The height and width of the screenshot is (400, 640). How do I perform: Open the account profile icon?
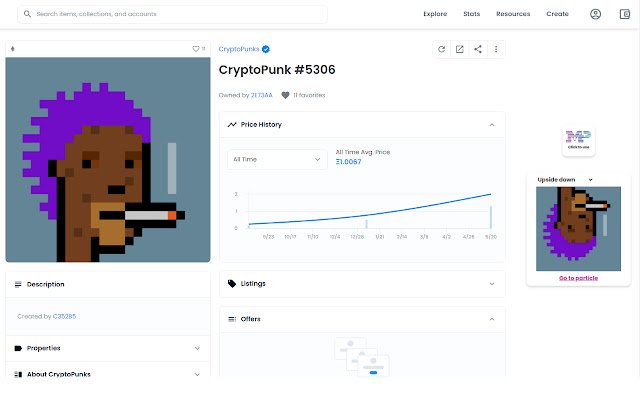pos(596,14)
